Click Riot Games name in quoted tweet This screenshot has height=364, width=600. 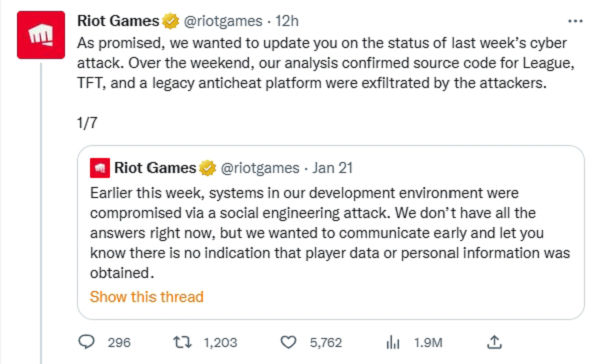coord(155,168)
